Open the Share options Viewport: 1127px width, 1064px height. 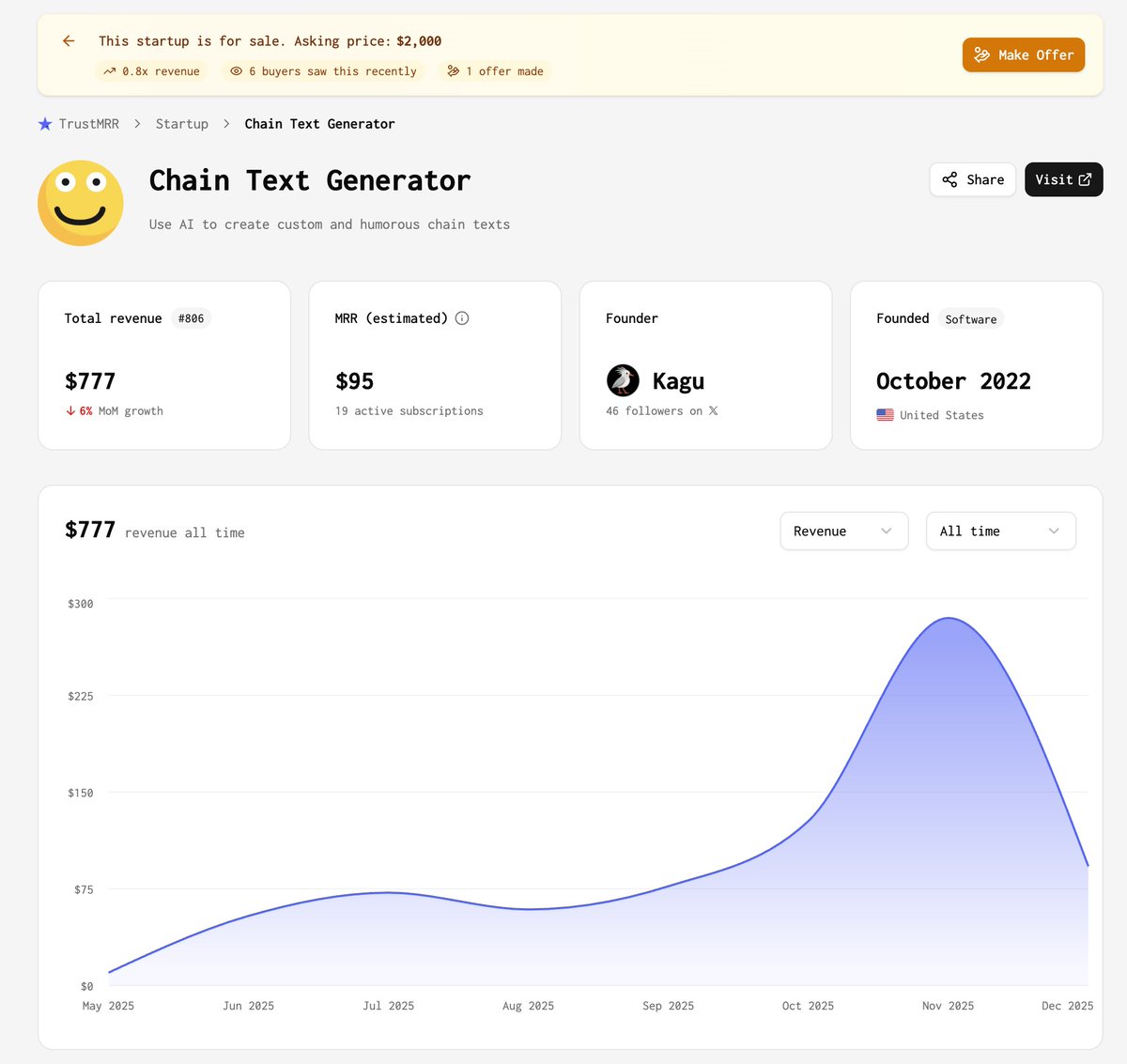pos(972,179)
